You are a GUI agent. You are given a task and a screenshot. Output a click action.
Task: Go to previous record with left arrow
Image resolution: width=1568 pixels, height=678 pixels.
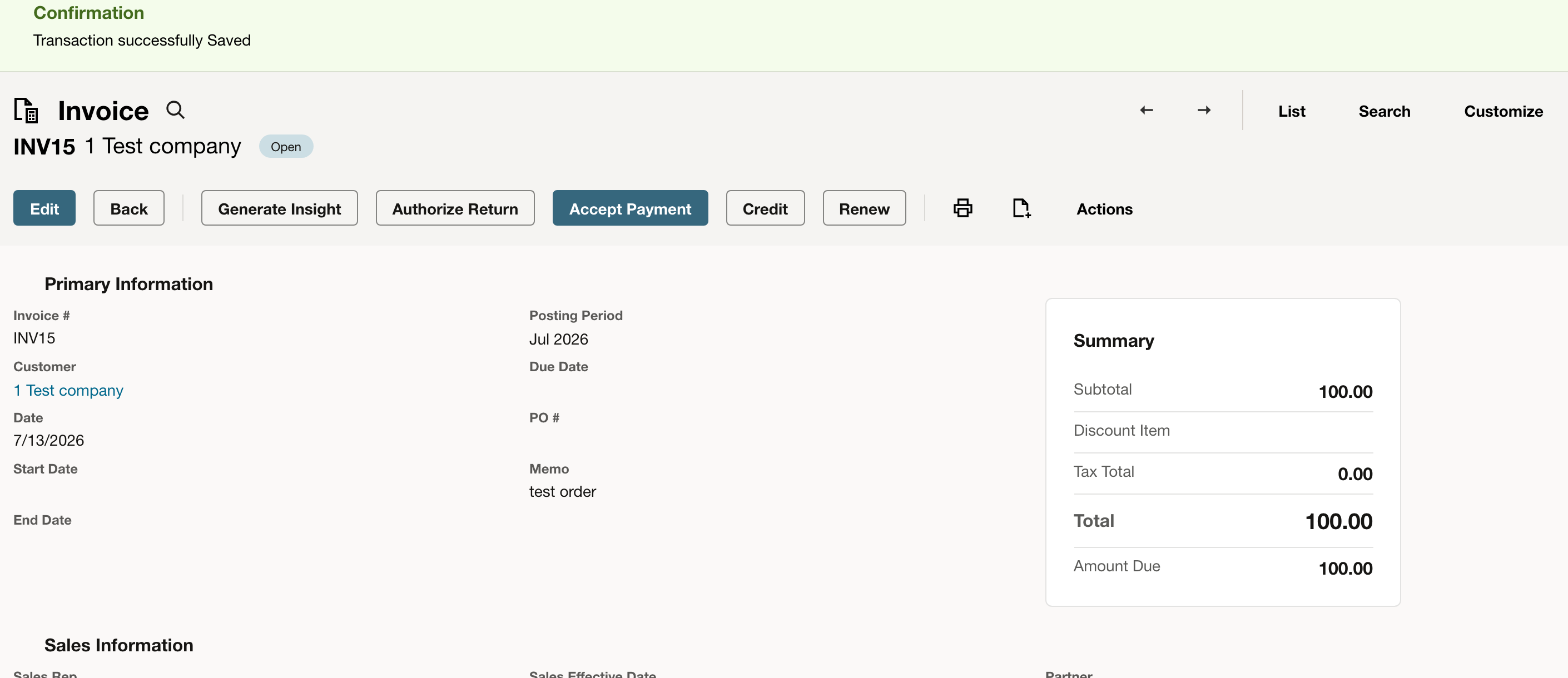point(1146,110)
